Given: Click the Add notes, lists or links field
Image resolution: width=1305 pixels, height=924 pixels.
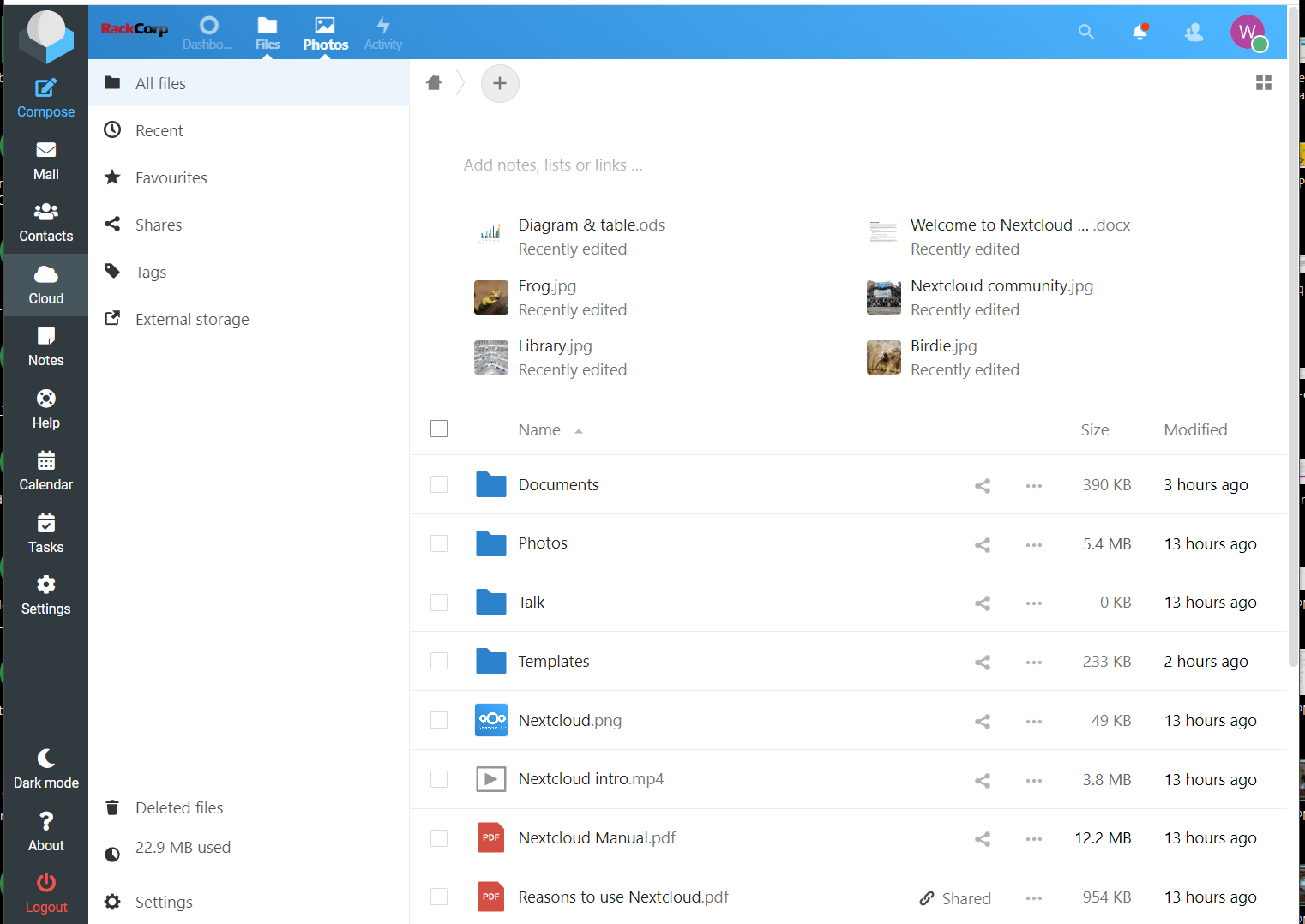Looking at the screenshot, I should [553, 165].
